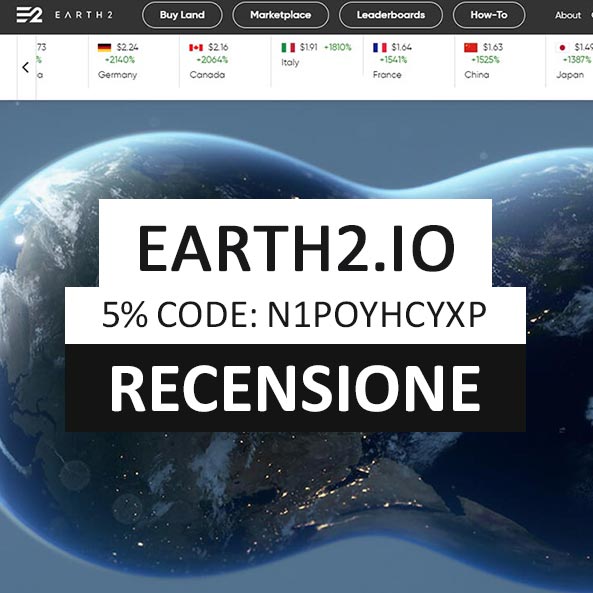Click the Canada flag icon
Image resolution: width=593 pixels, height=593 pixels.
(x=196, y=48)
